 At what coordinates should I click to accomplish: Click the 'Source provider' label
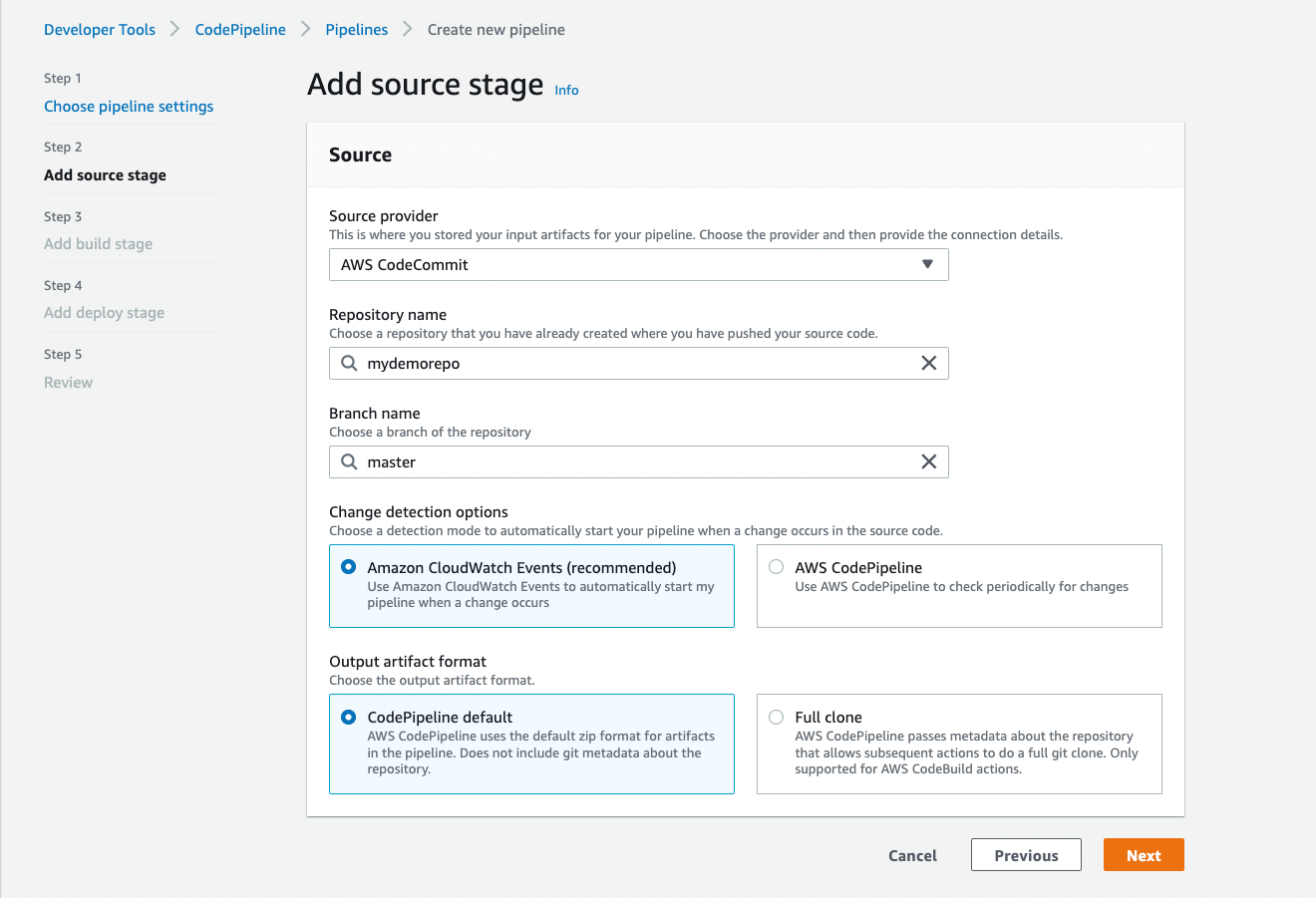(x=384, y=215)
